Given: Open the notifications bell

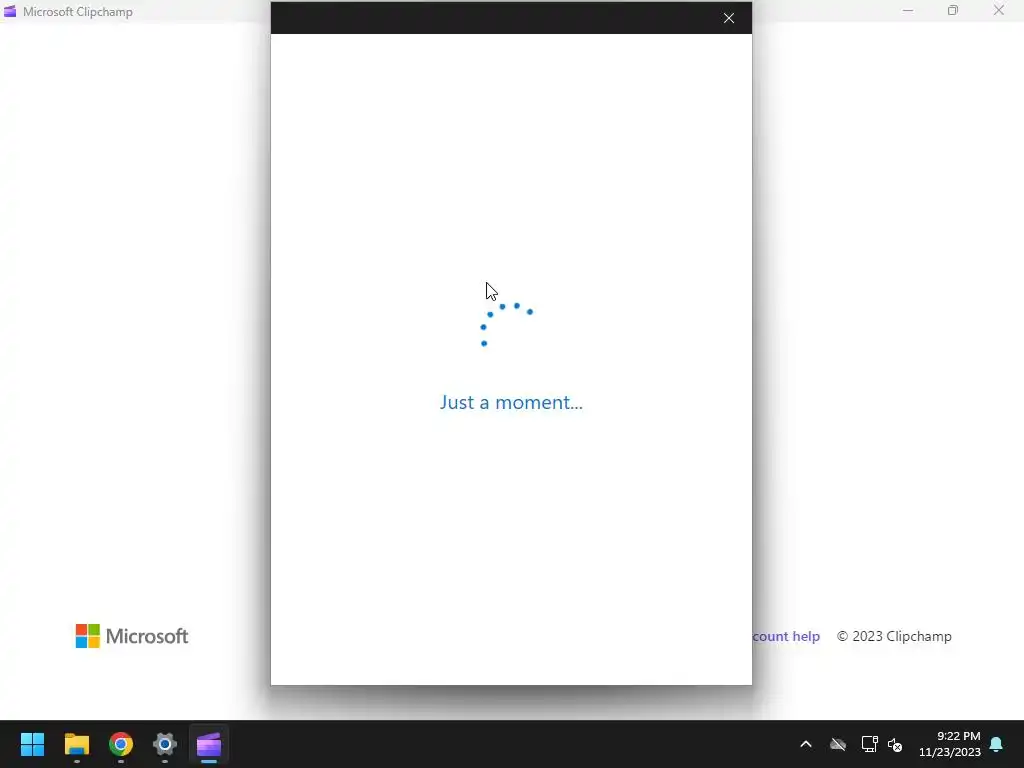Looking at the screenshot, I should coord(997,744).
